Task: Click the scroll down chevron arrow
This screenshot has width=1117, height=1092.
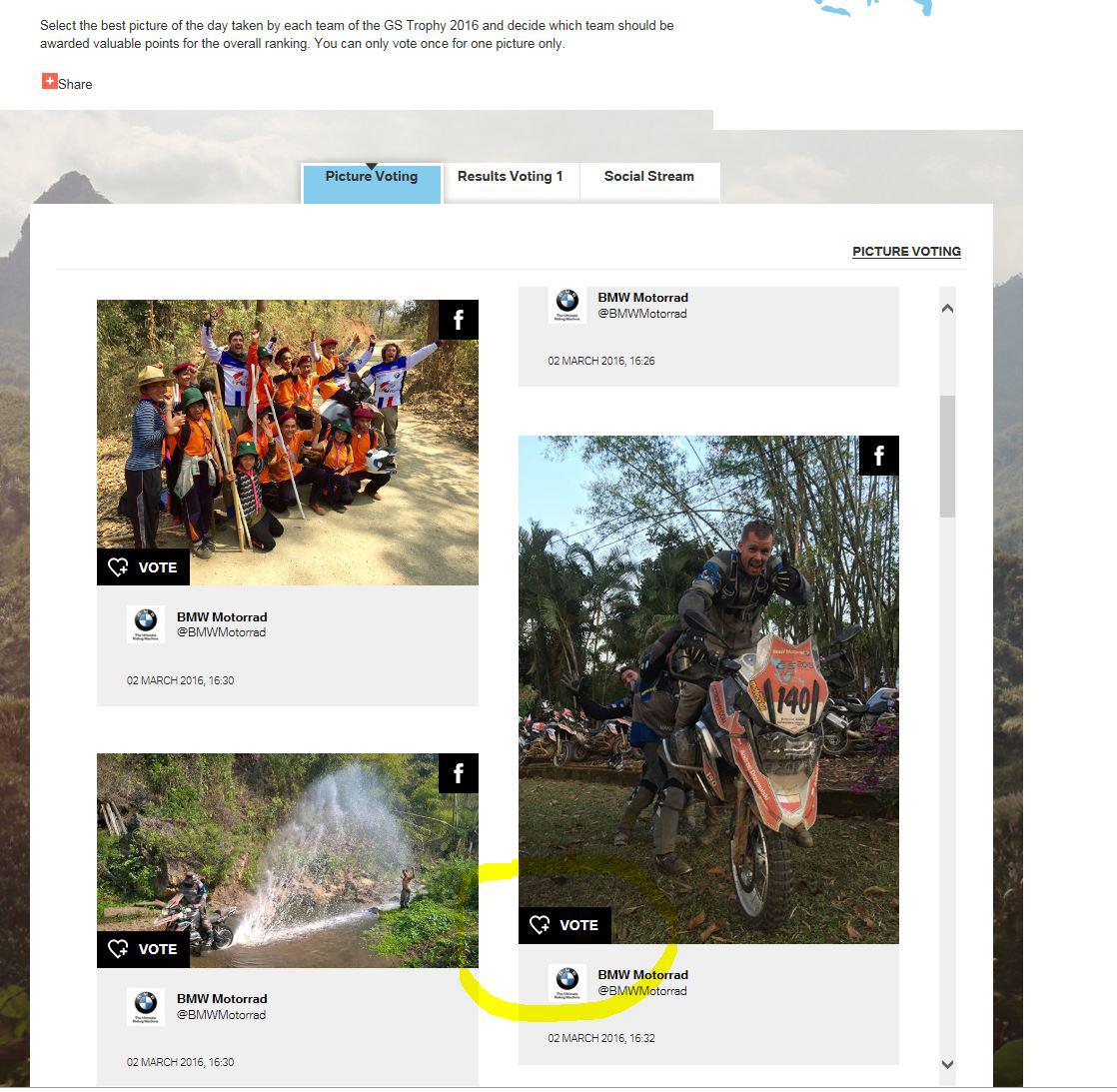Action: tap(947, 1066)
